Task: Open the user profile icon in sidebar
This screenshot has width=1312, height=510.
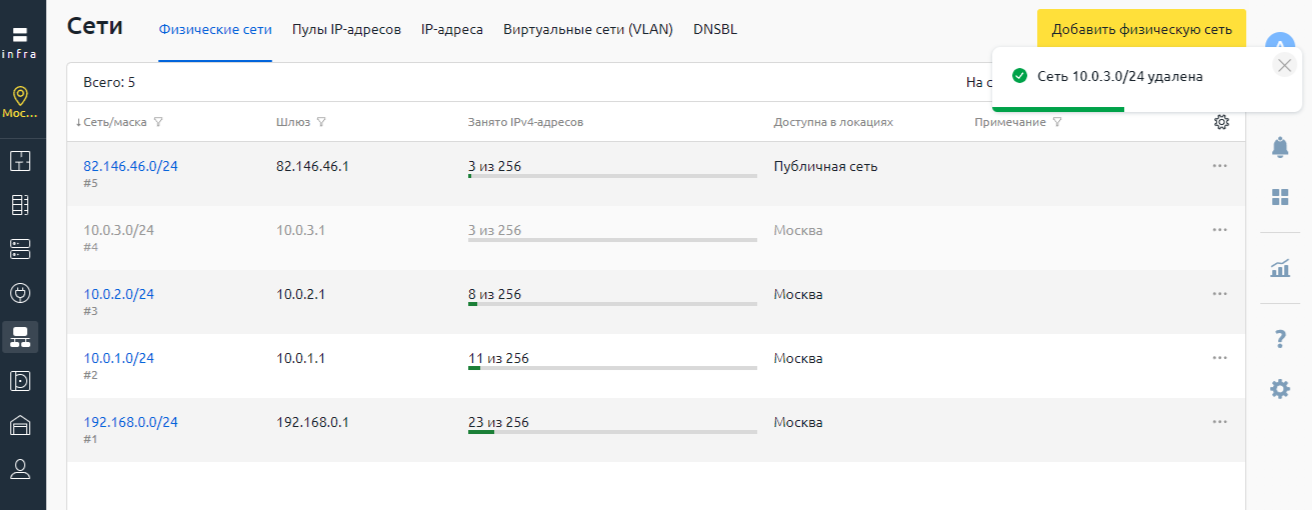Action: [20, 469]
